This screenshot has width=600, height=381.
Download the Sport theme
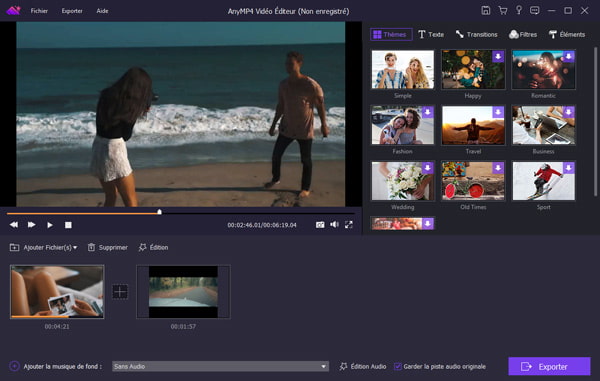tap(569, 168)
